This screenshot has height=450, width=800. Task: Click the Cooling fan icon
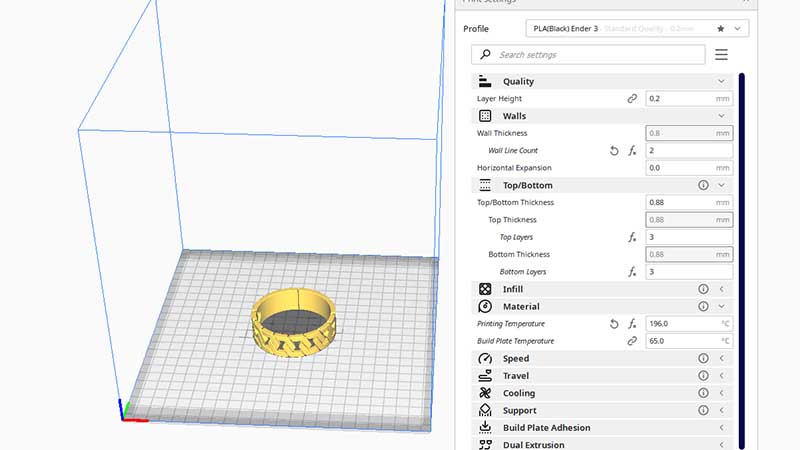[x=485, y=393]
